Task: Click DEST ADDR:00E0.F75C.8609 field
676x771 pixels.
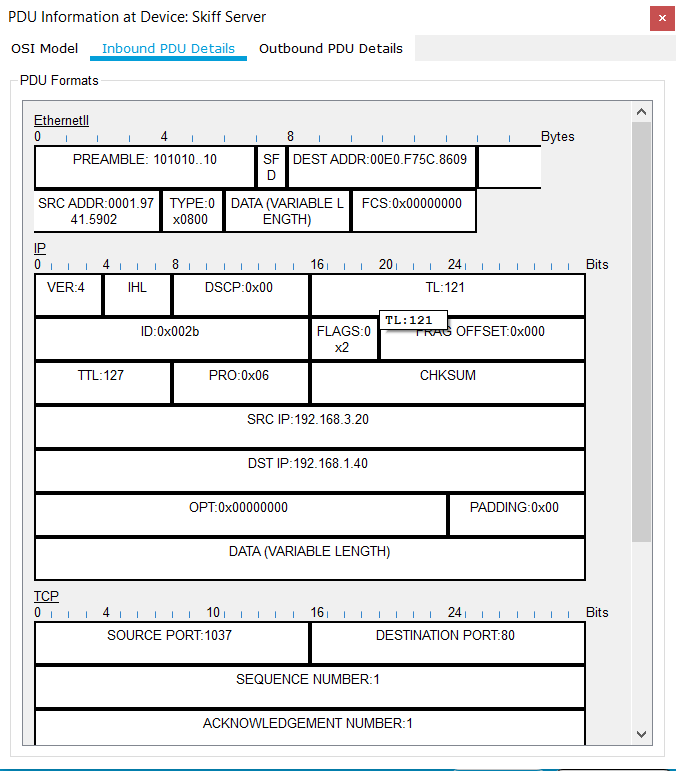Action: point(382,167)
